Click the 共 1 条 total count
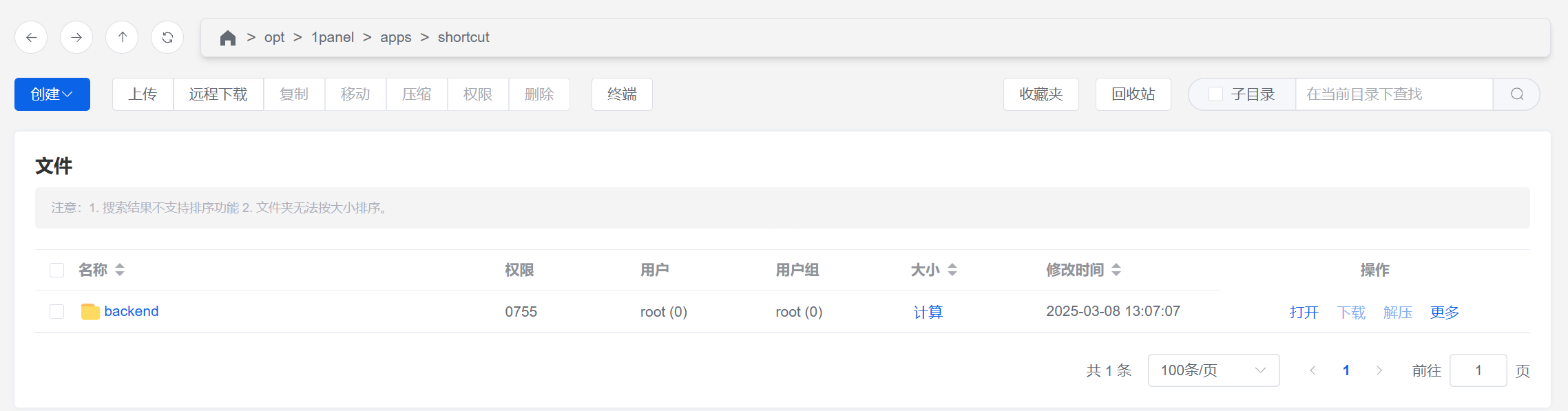 coord(1109,370)
